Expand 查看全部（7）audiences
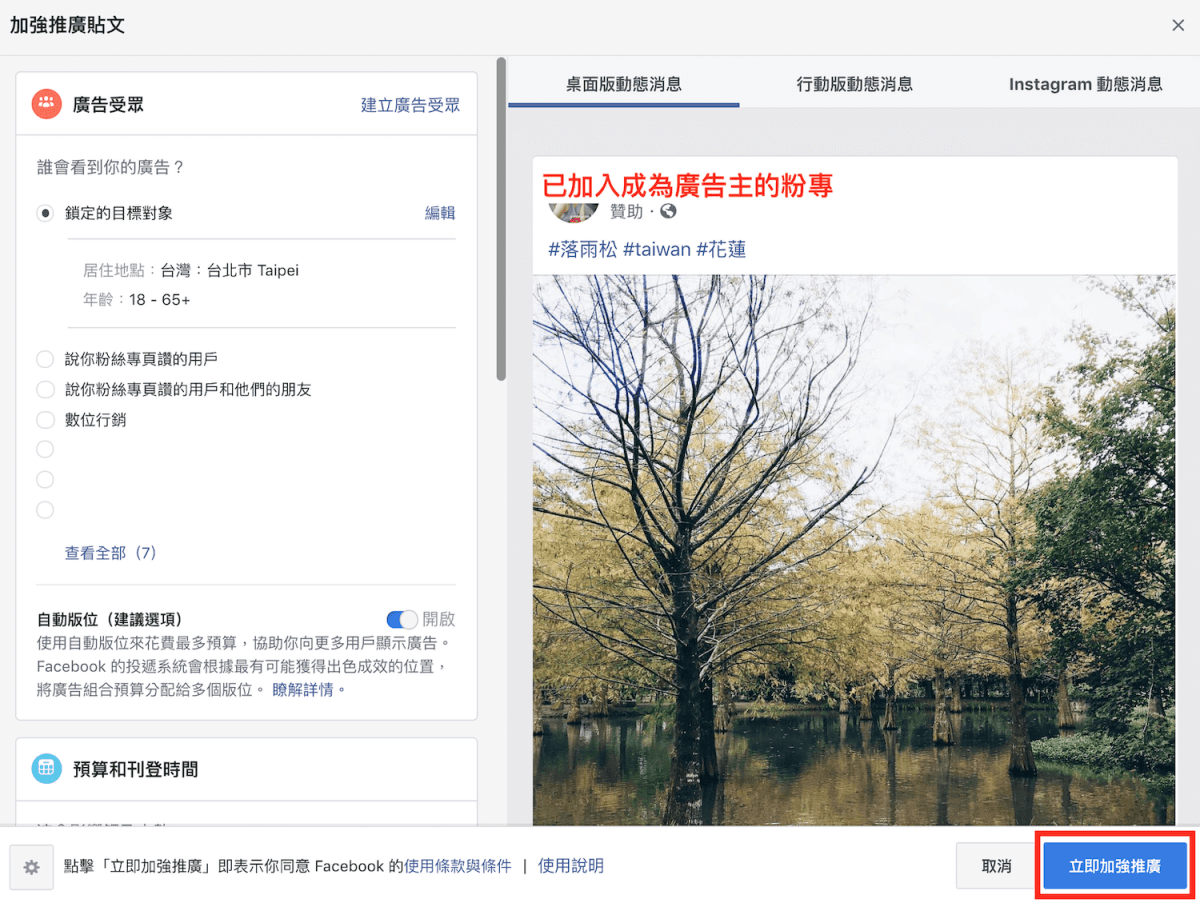Viewport: 1200px width, 903px height. tap(111, 553)
